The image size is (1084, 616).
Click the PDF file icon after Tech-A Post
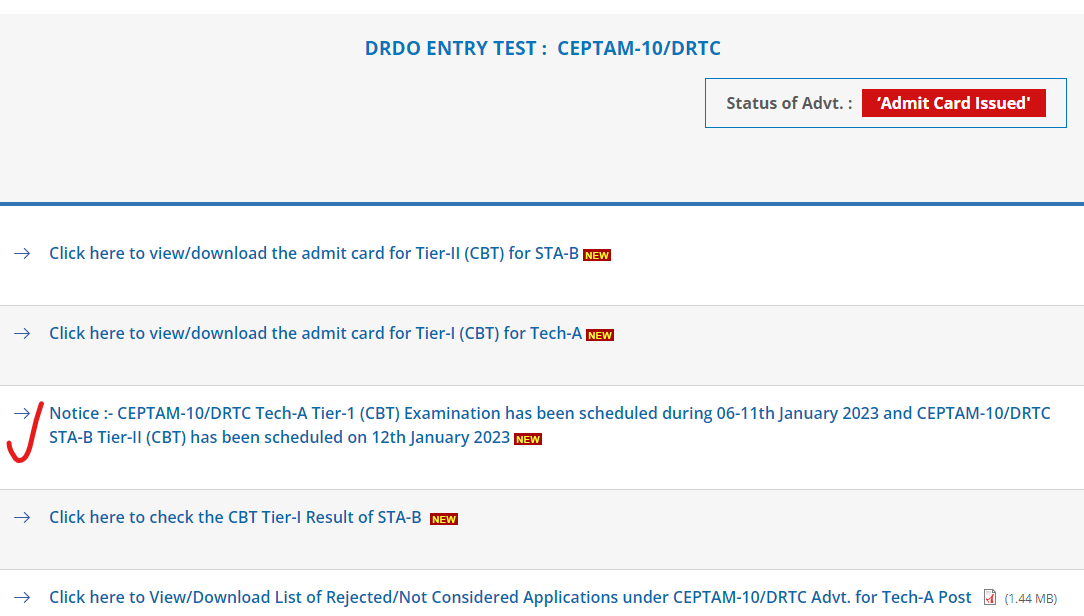(x=990, y=598)
